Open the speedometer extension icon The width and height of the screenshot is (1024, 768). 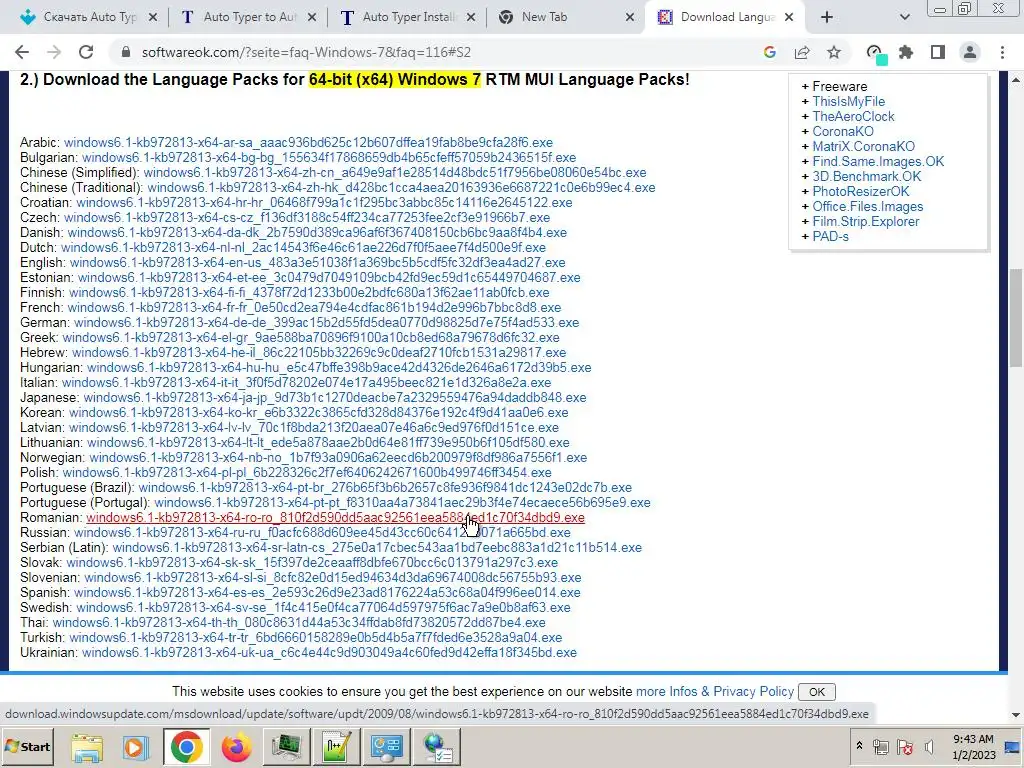tap(875, 53)
